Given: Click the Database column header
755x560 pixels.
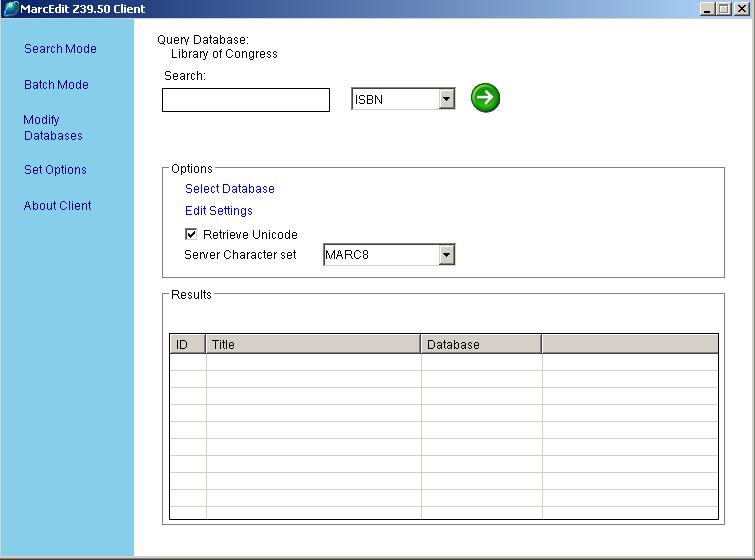Looking at the screenshot, I should click(480, 344).
